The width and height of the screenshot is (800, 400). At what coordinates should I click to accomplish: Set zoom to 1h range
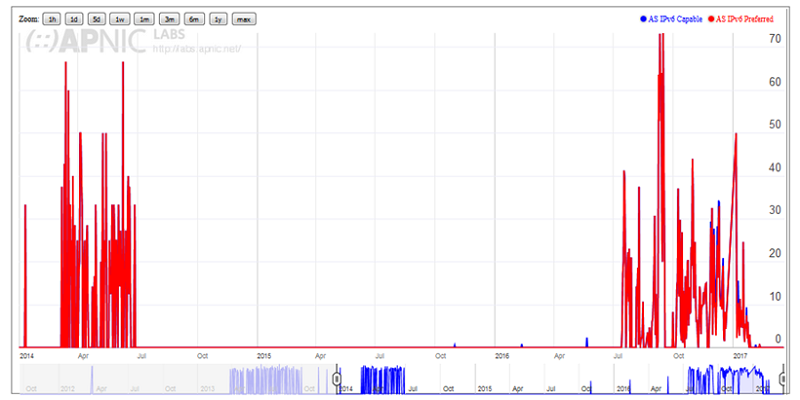click(x=52, y=19)
